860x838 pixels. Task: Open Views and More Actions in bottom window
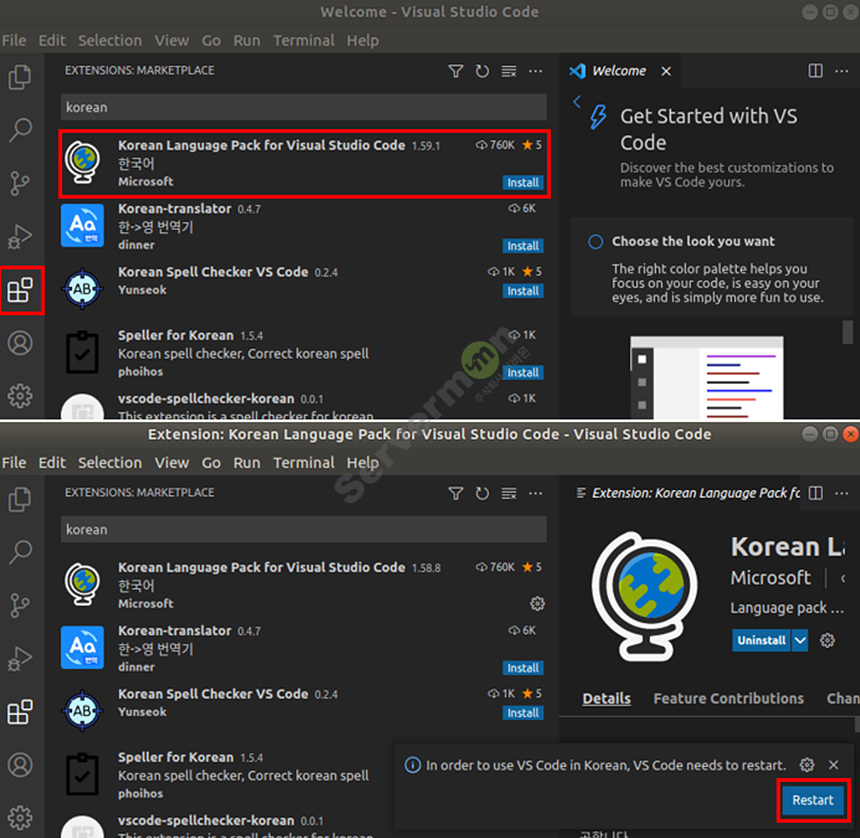click(535, 493)
